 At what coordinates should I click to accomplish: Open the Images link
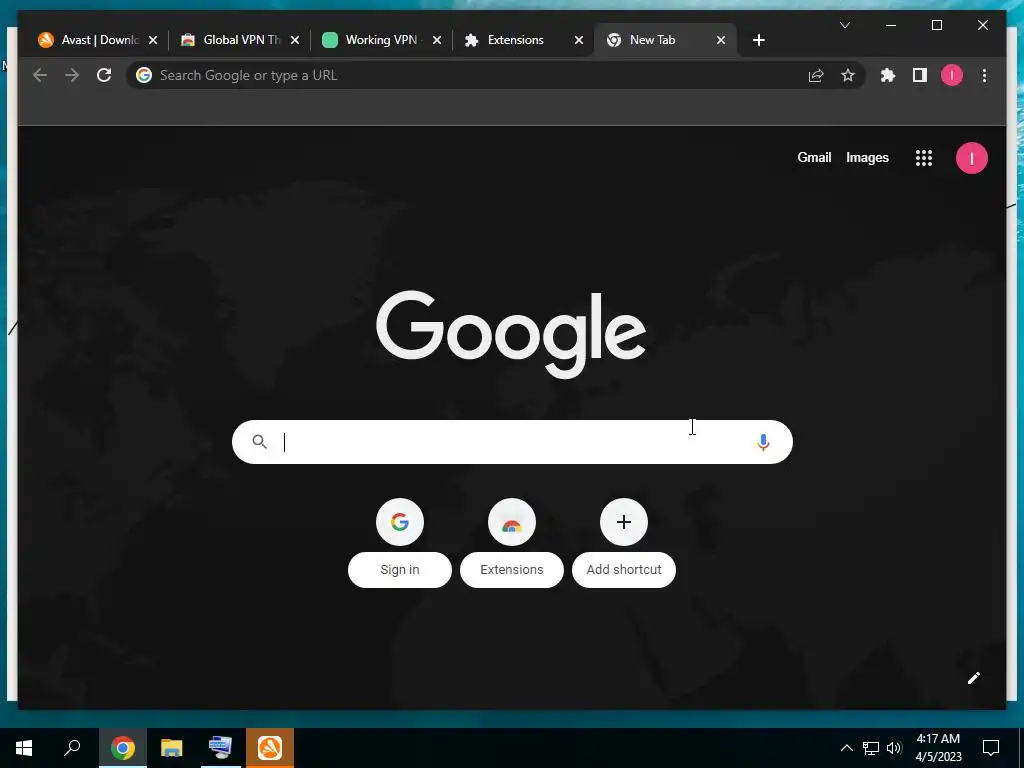tap(867, 157)
